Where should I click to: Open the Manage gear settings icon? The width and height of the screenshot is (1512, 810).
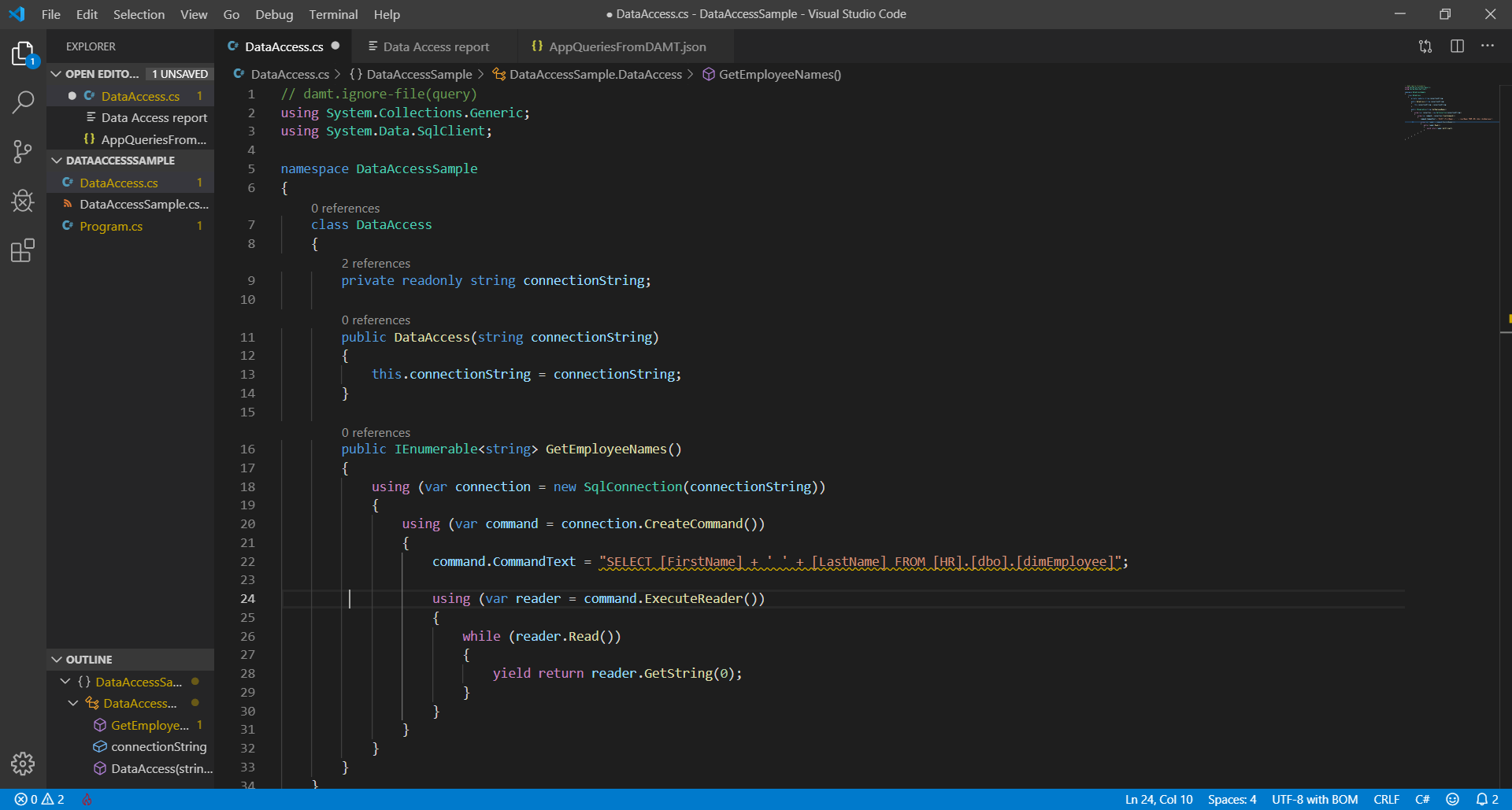click(x=23, y=763)
